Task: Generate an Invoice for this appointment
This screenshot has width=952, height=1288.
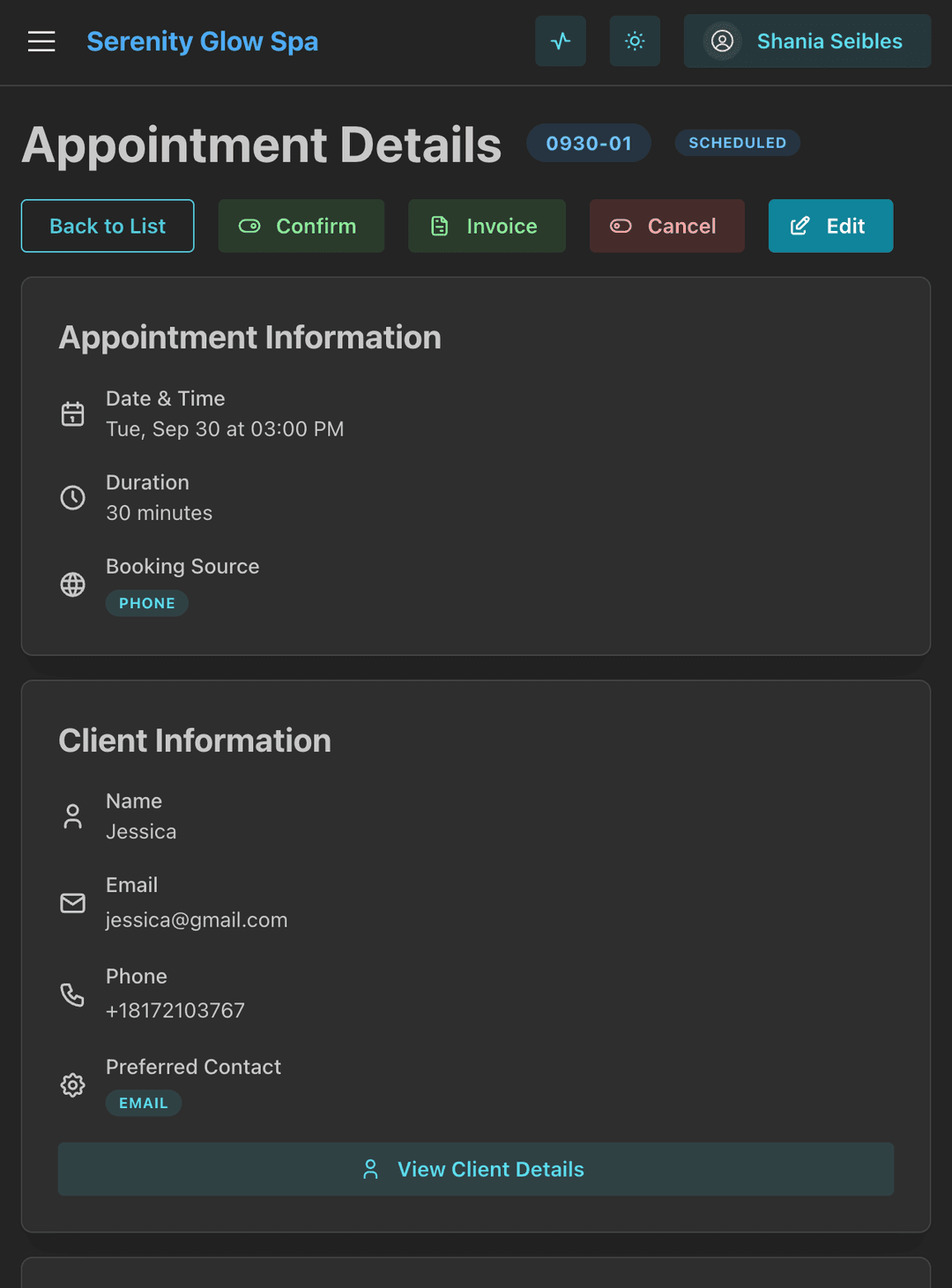Action: click(487, 226)
